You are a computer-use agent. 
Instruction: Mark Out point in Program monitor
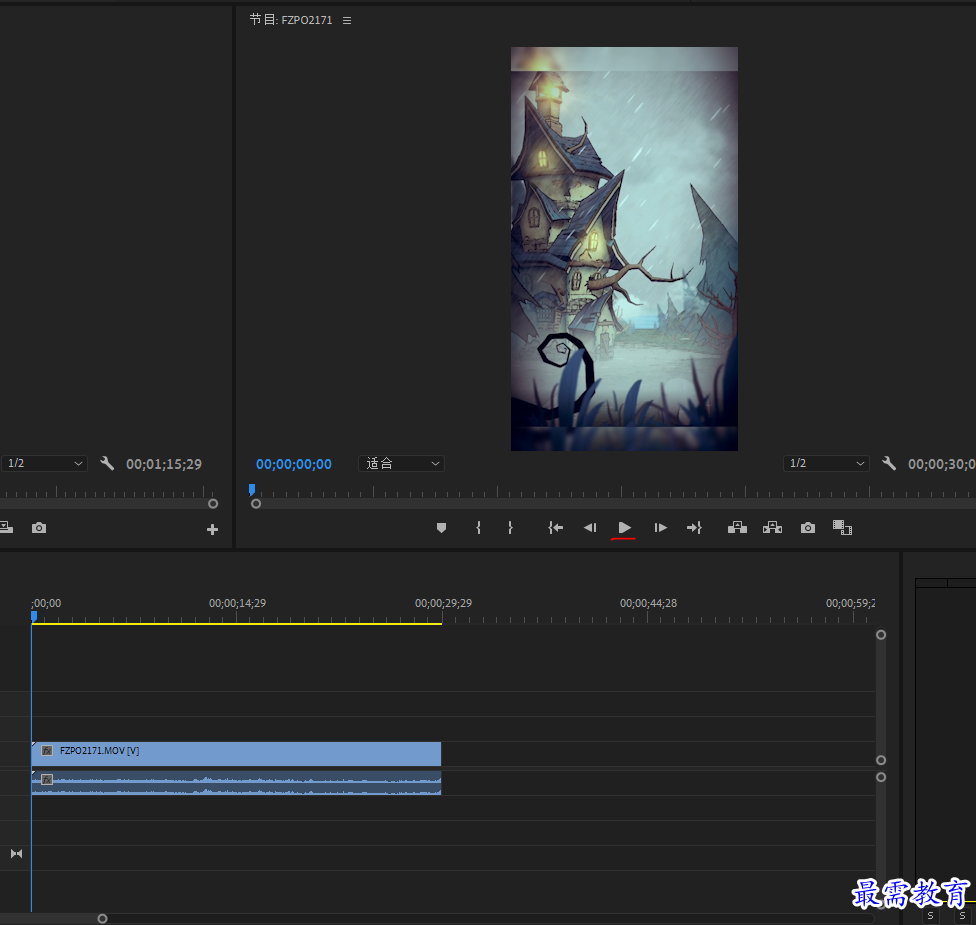(x=510, y=528)
